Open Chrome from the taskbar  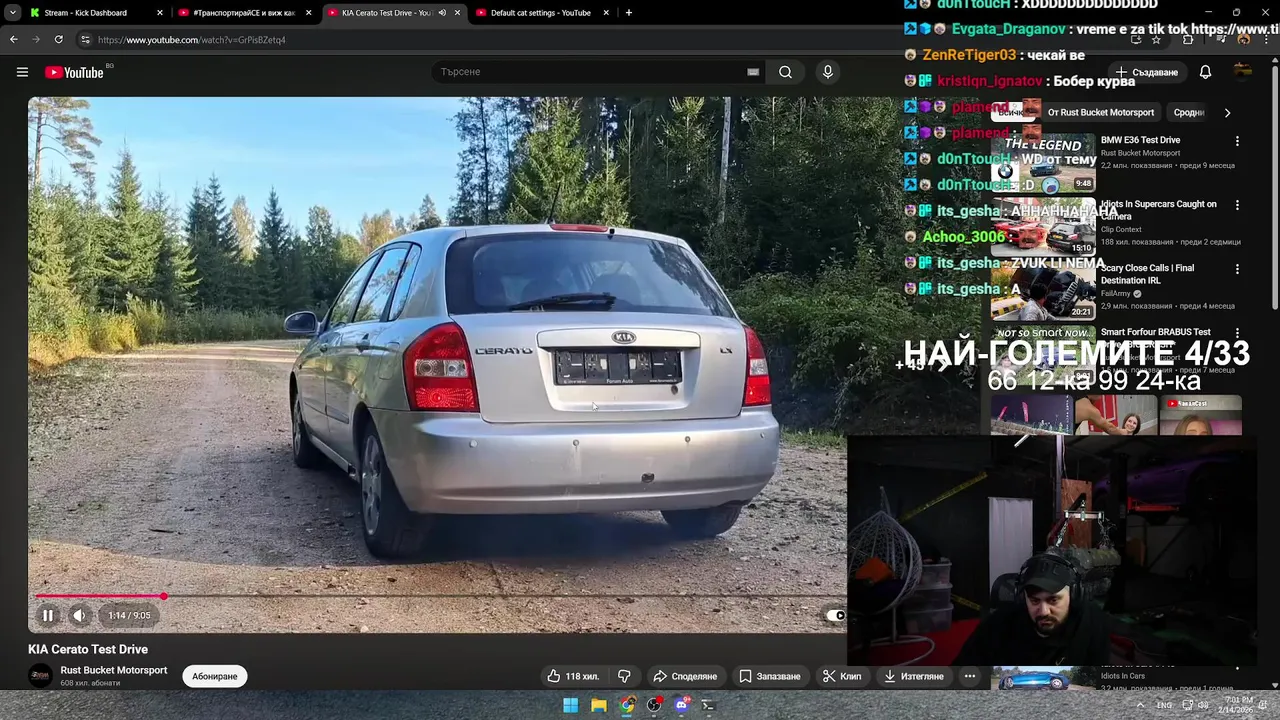pos(626,705)
